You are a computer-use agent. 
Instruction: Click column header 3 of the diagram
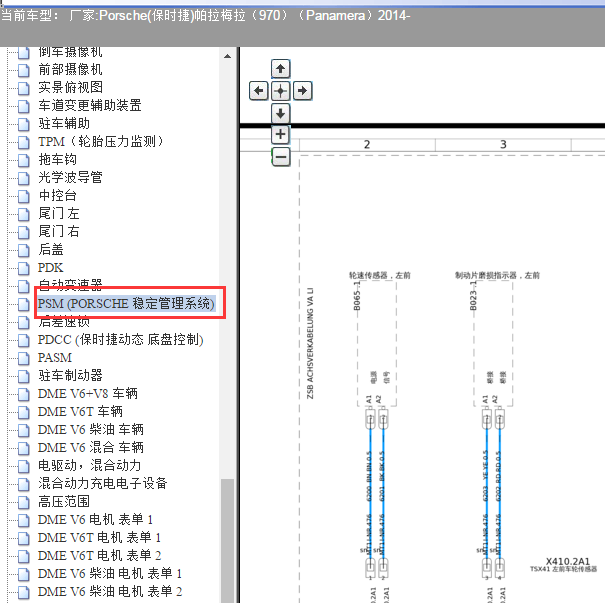pyautogui.click(x=503, y=145)
